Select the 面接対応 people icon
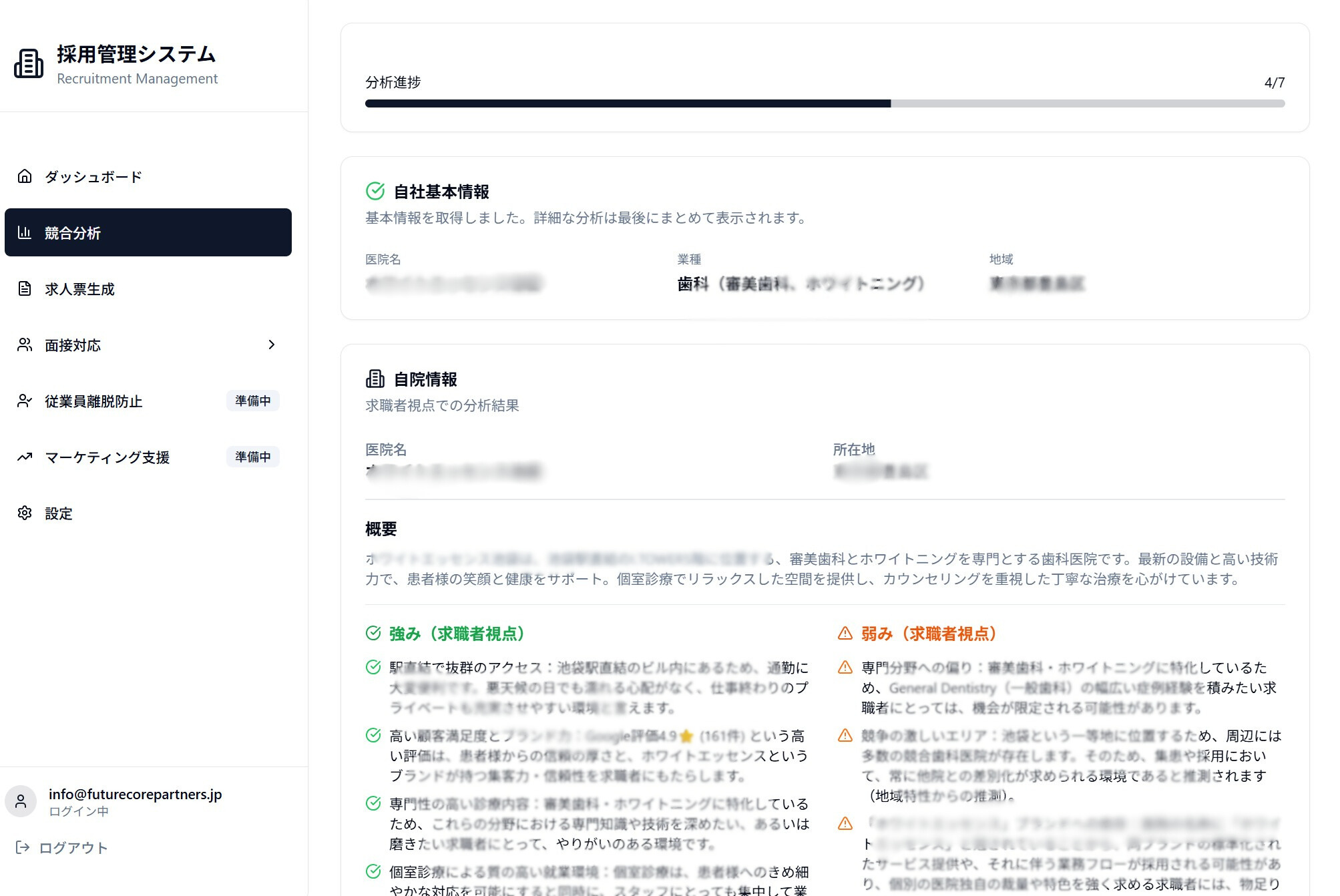The height and width of the screenshot is (896, 1340). click(x=24, y=345)
